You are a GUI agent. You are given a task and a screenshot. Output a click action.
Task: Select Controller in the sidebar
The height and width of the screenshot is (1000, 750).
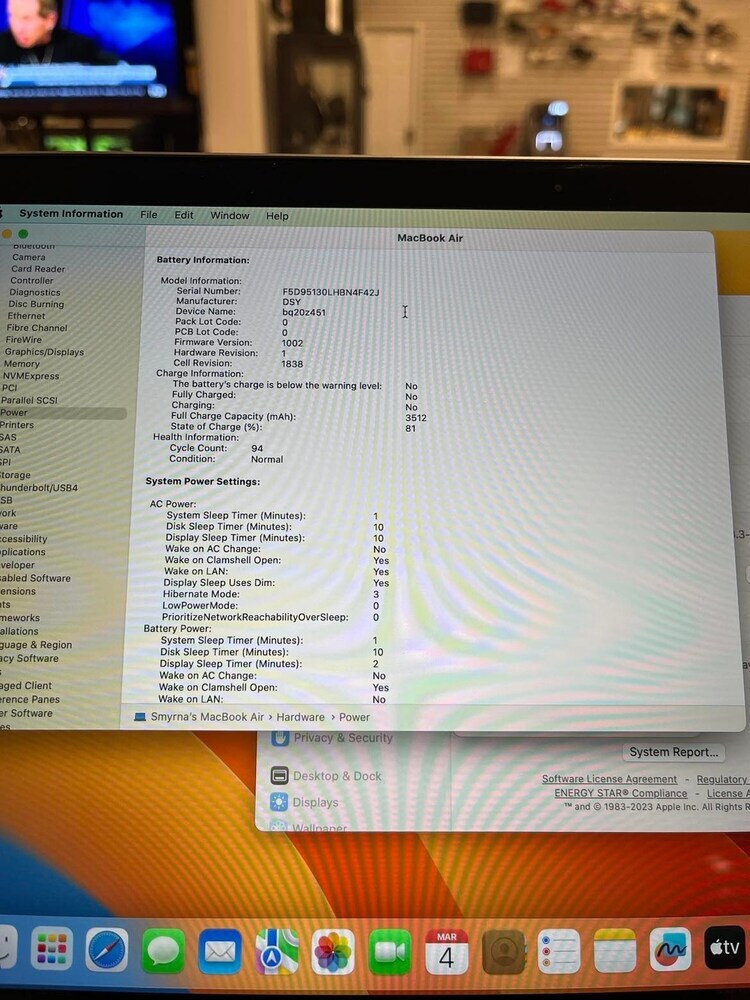click(32, 280)
